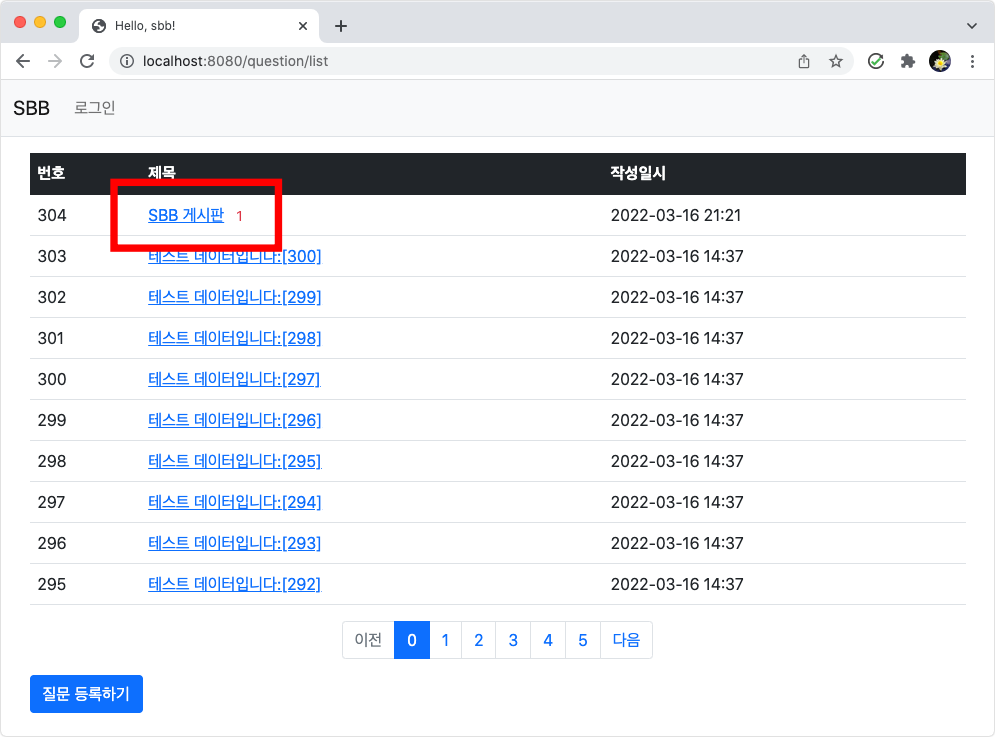Open 테스트 데이터입니다:[294] question
Viewport: 995px width, 737px height.
coord(235,502)
